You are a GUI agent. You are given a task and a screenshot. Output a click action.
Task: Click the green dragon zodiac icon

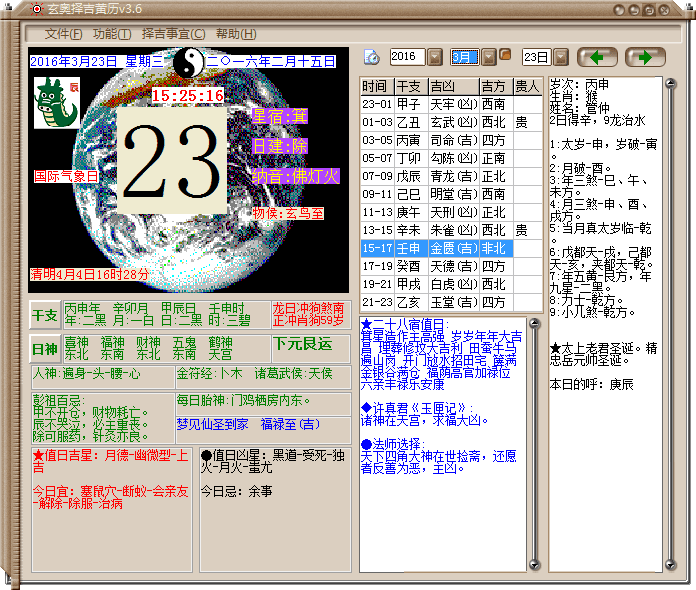pyautogui.click(x=53, y=103)
